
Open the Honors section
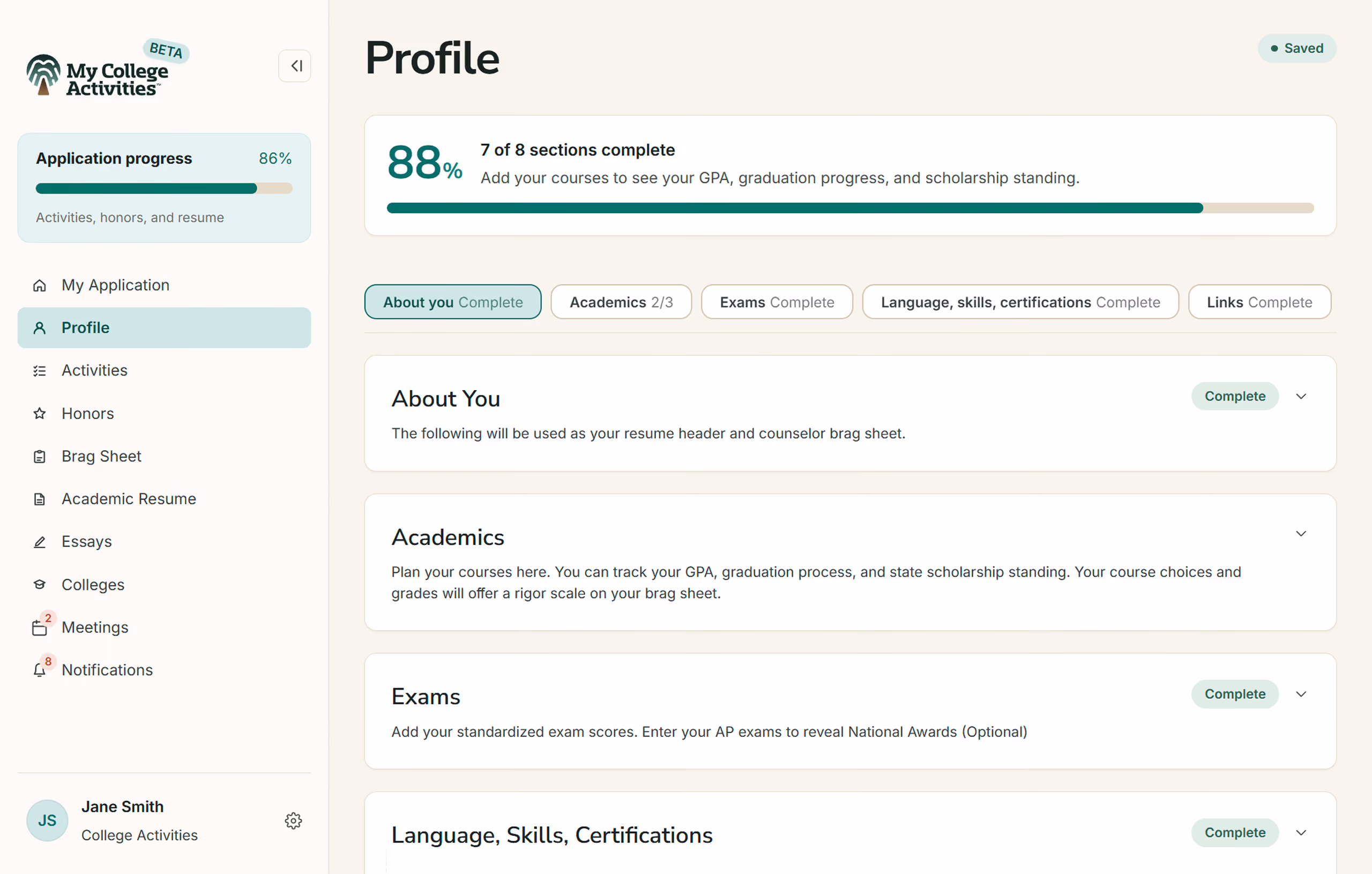pos(164,413)
